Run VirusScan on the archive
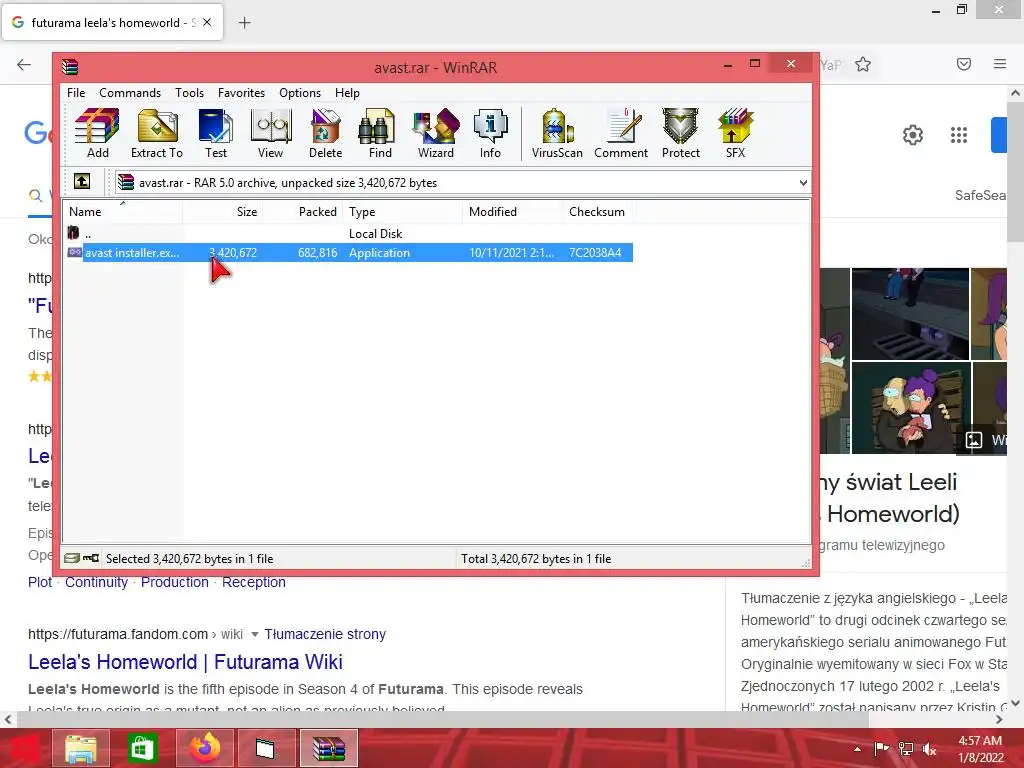This screenshot has width=1024, height=768. coord(557,134)
